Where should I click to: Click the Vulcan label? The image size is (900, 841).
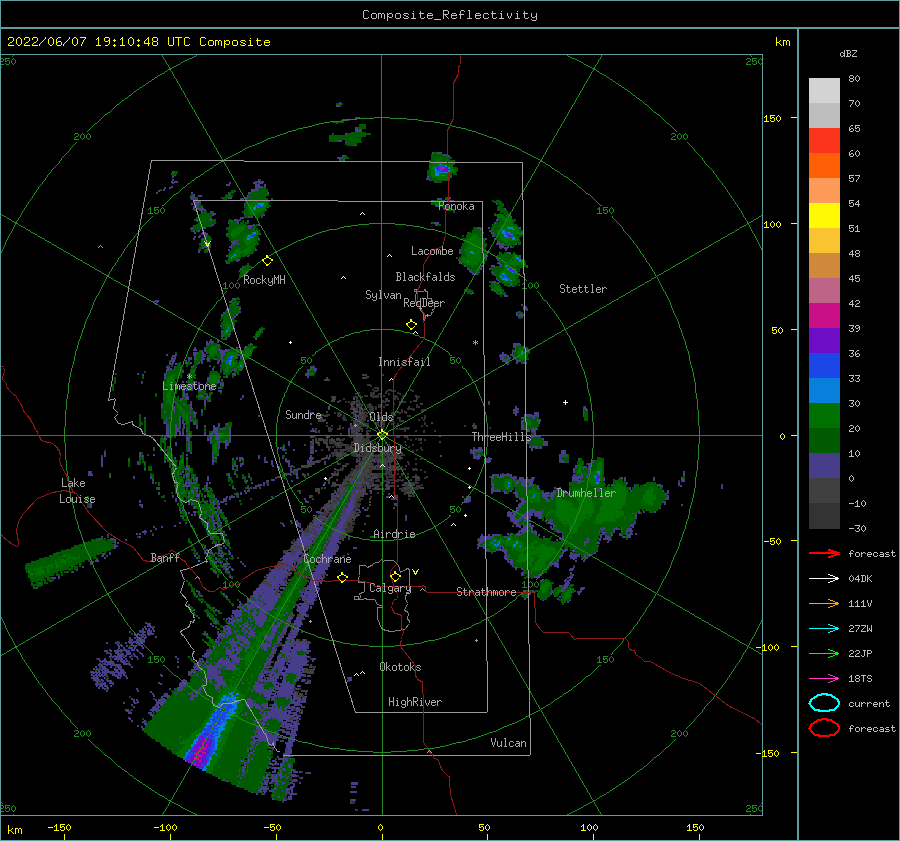tap(509, 743)
